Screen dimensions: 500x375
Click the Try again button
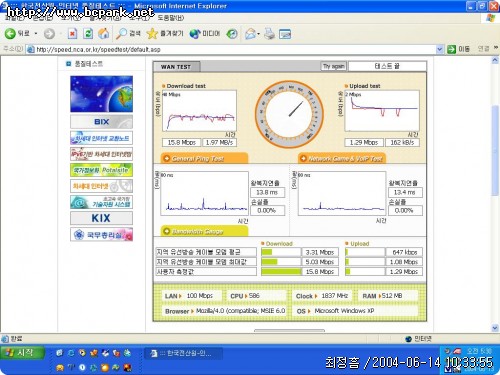tap(333, 66)
